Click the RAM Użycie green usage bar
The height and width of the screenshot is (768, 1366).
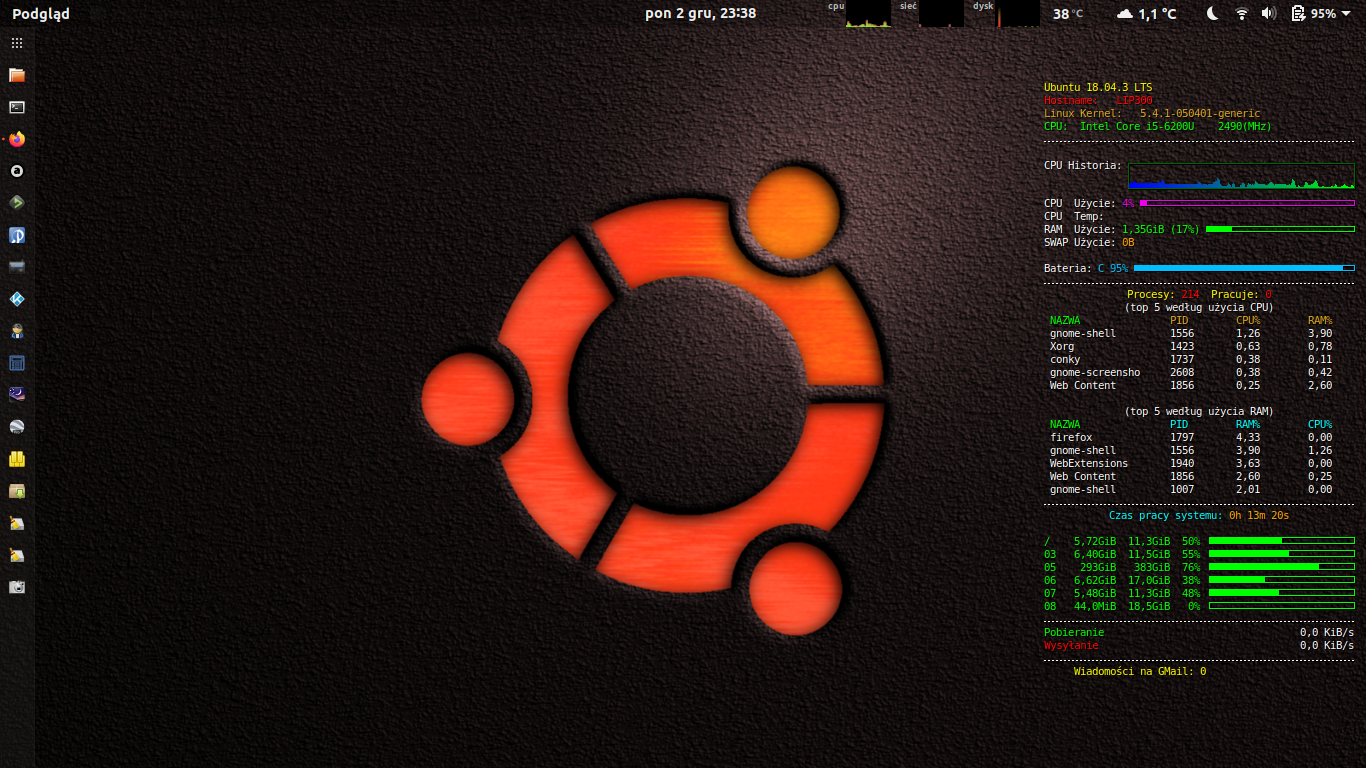coord(1280,229)
